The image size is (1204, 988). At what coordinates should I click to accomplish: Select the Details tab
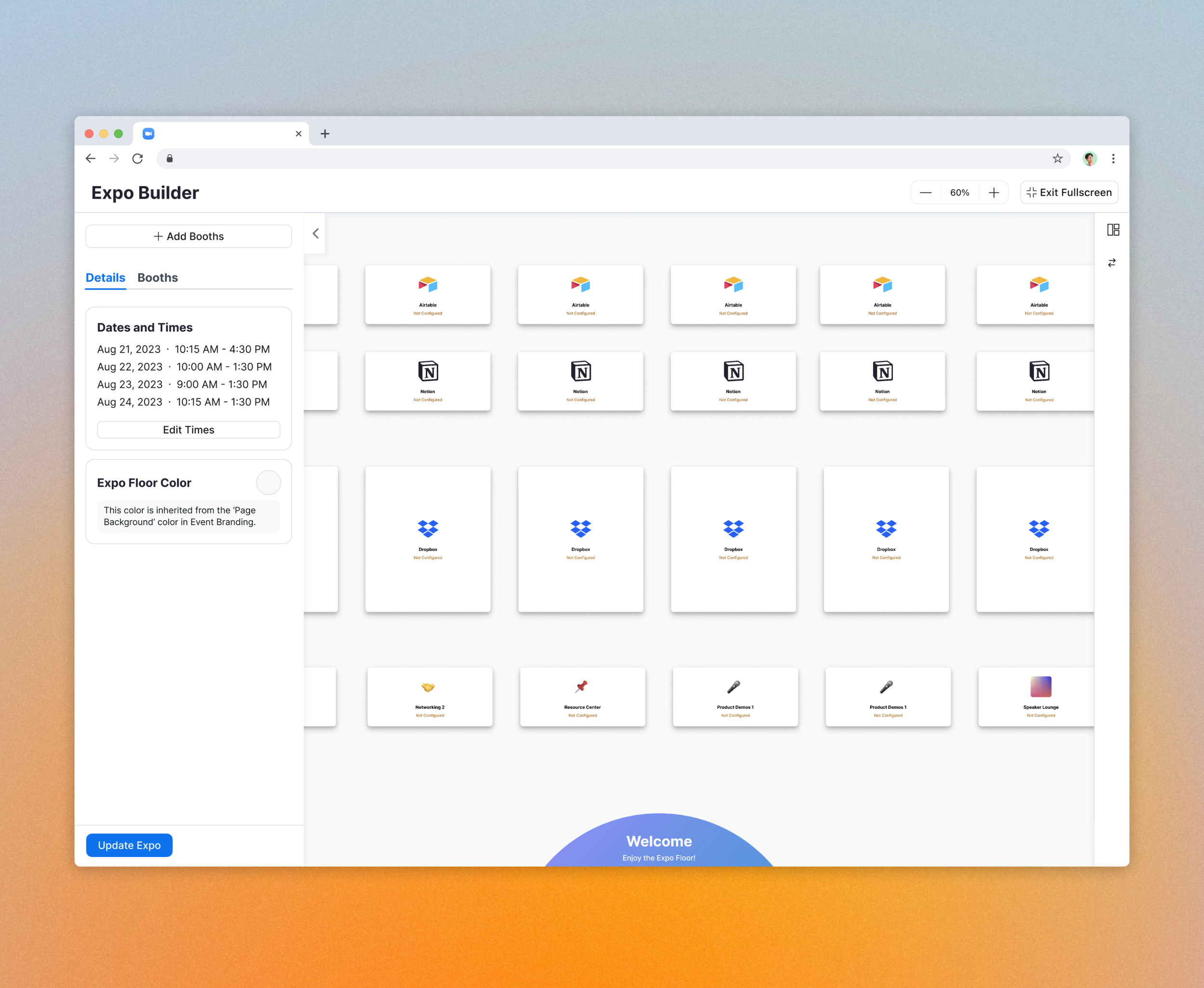click(x=105, y=278)
